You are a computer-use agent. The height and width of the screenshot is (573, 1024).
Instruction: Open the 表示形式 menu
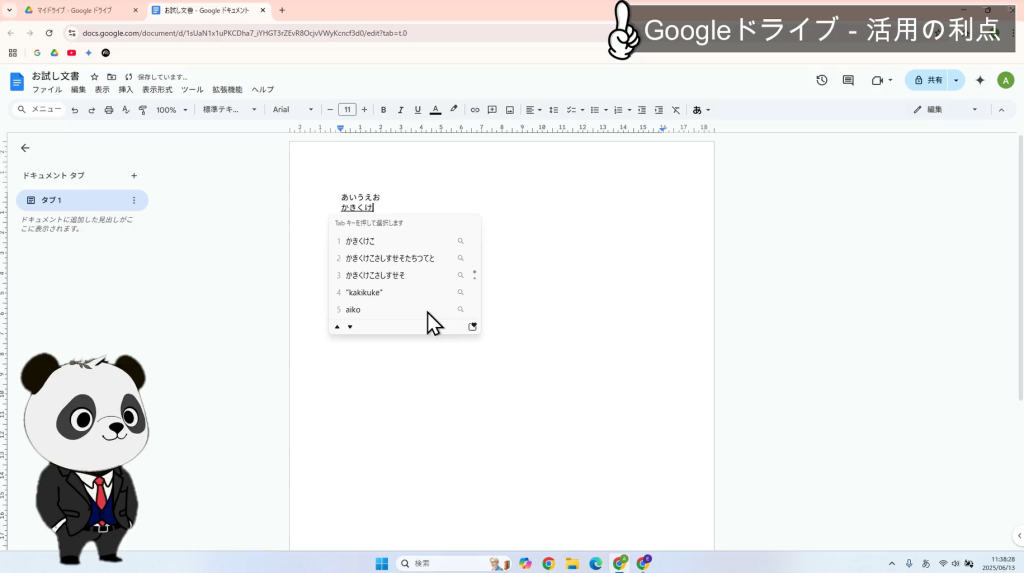click(157, 90)
